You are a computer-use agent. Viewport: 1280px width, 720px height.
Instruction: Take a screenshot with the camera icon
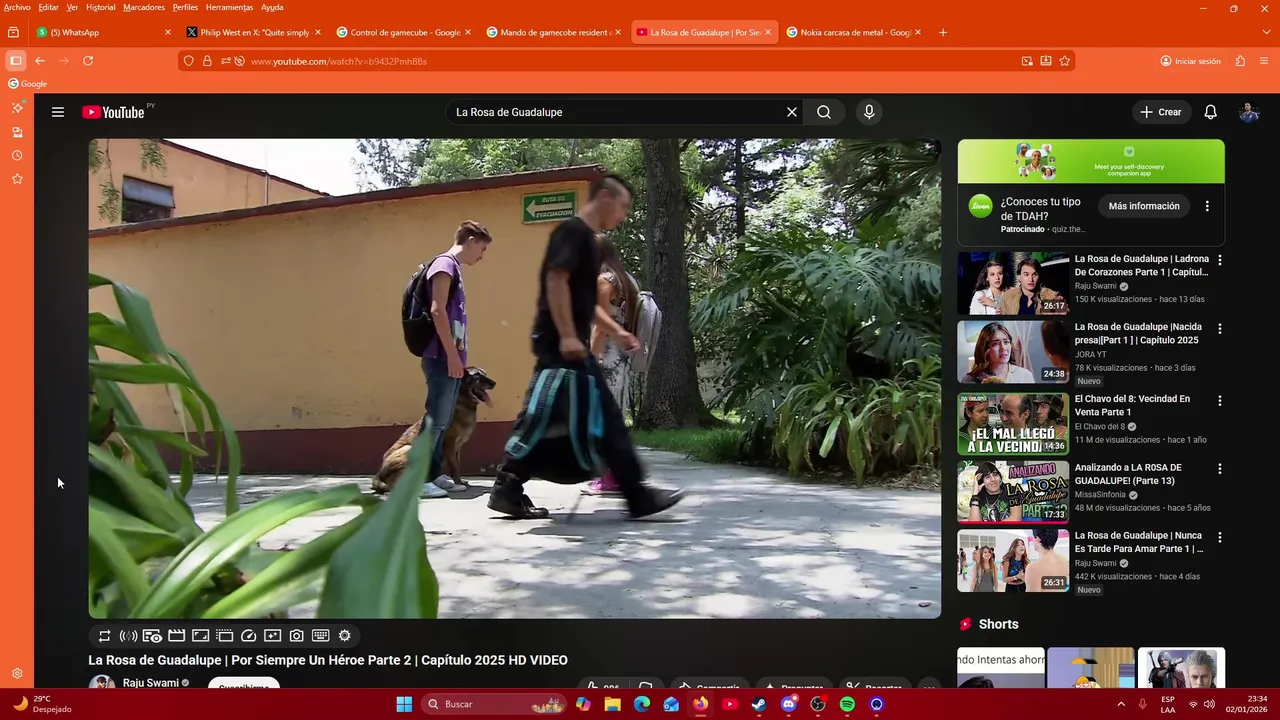point(297,636)
